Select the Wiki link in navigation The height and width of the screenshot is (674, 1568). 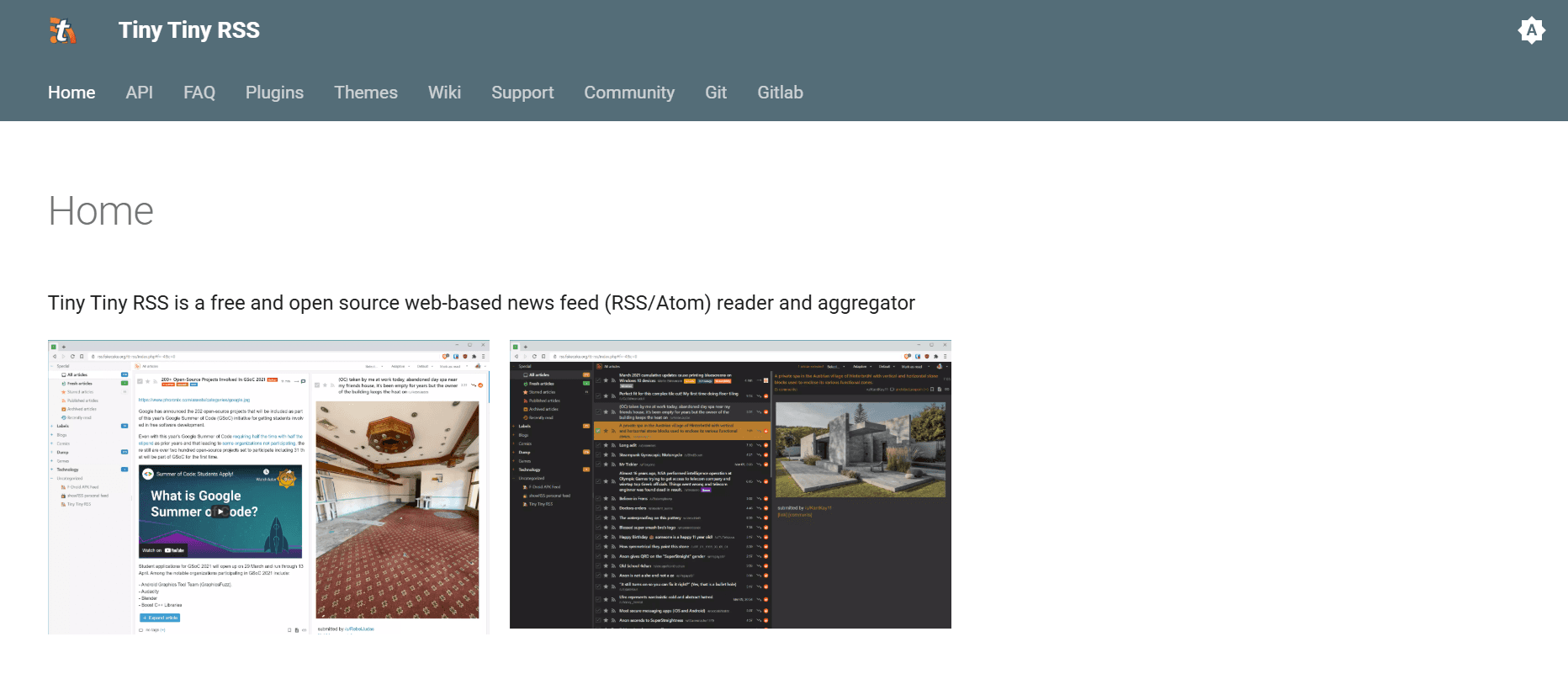tap(444, 93)
